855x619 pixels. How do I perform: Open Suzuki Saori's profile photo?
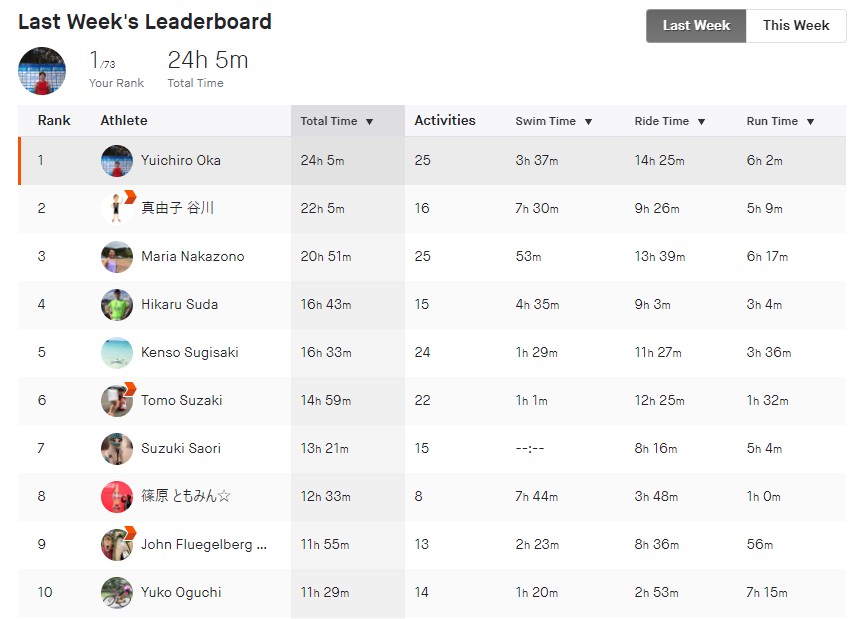click(117, 448)
